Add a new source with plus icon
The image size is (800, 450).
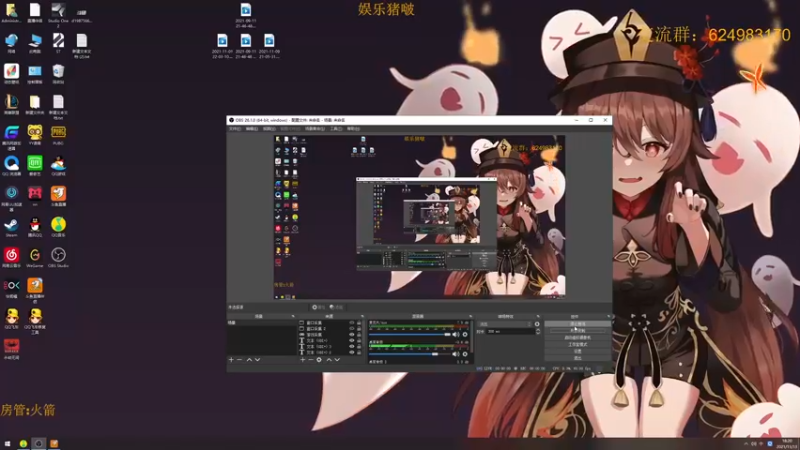[303, 360]
